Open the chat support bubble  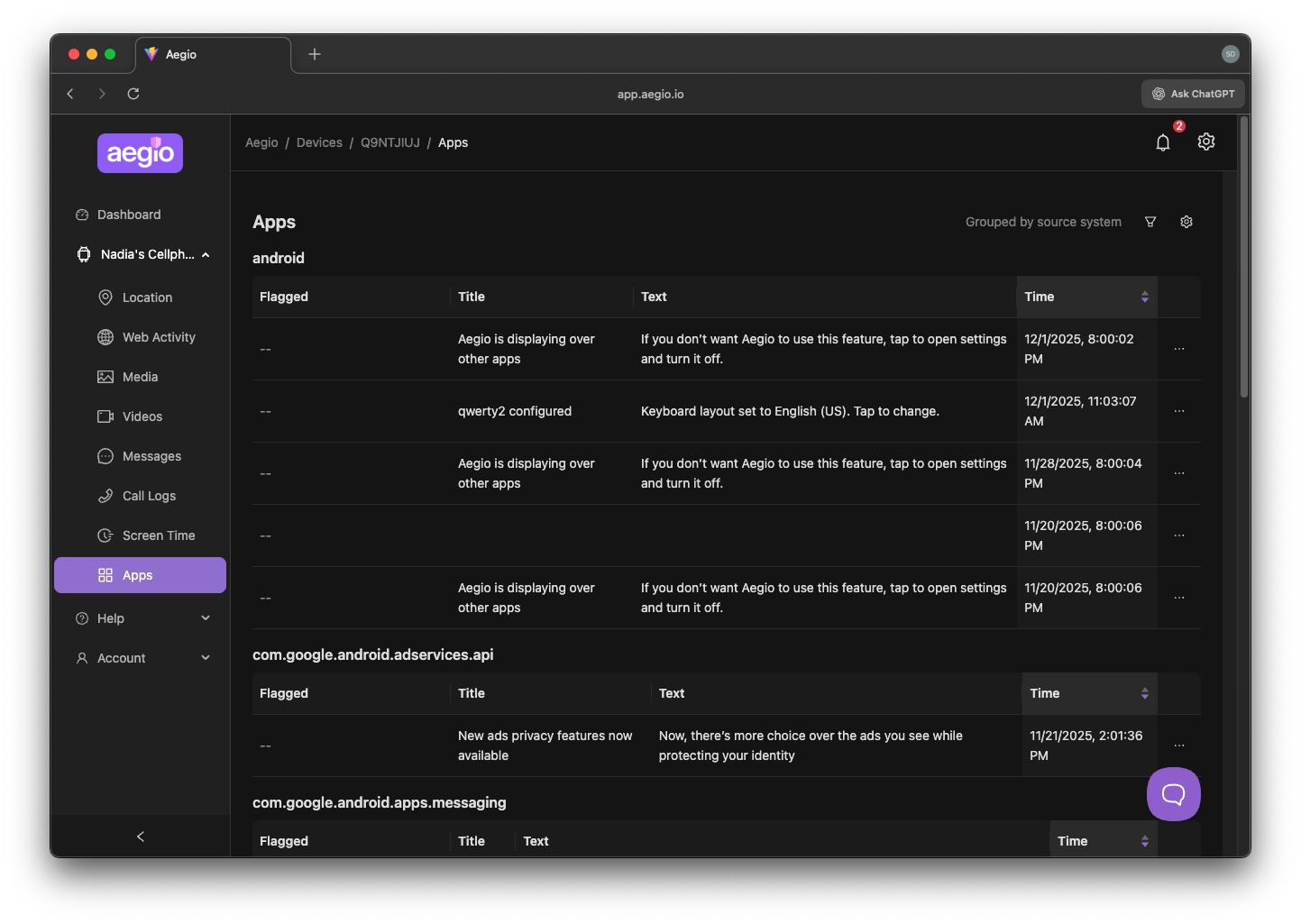[x=1173, y=794]
